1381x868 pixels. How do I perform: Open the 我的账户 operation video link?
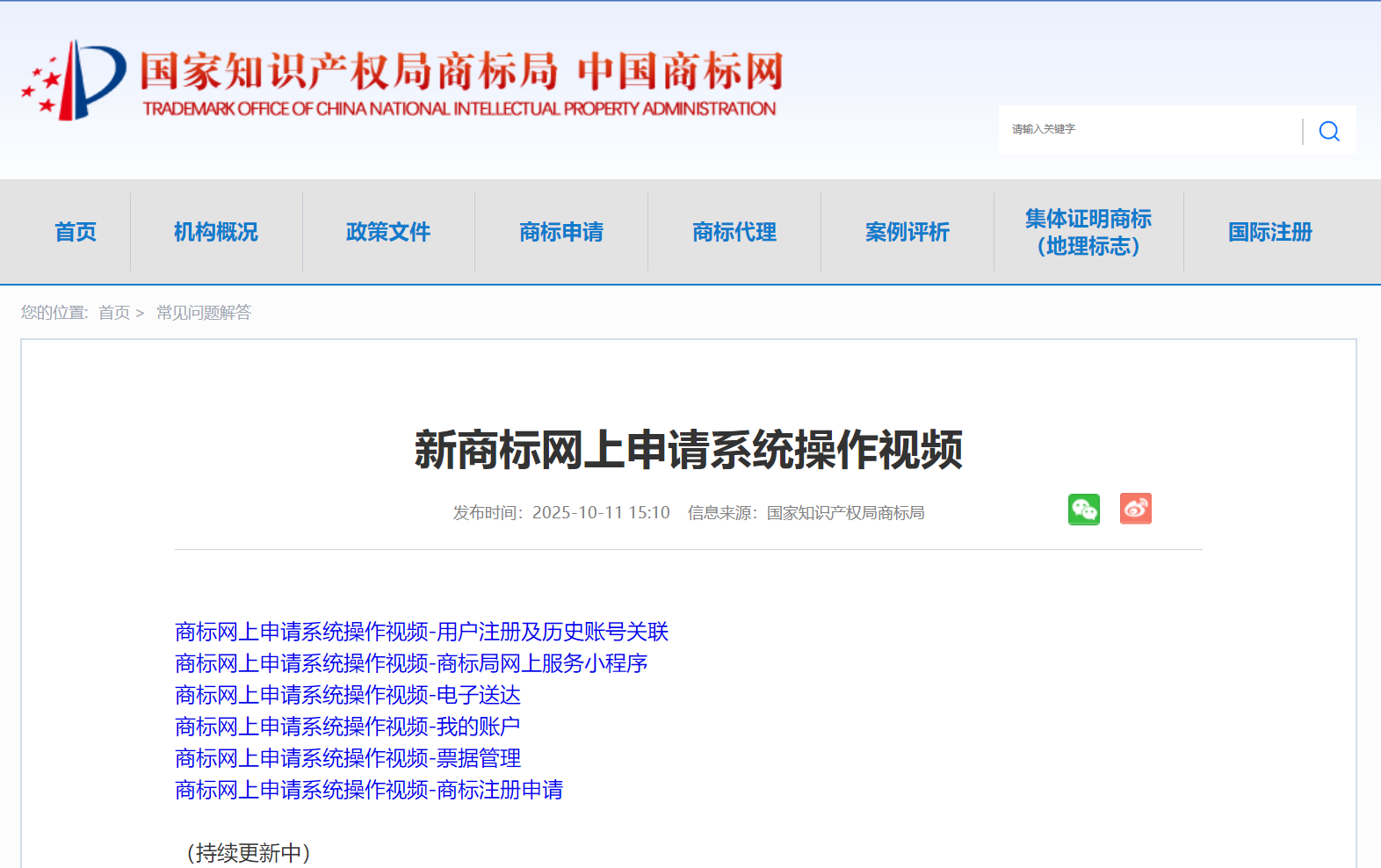click(348, 727)
